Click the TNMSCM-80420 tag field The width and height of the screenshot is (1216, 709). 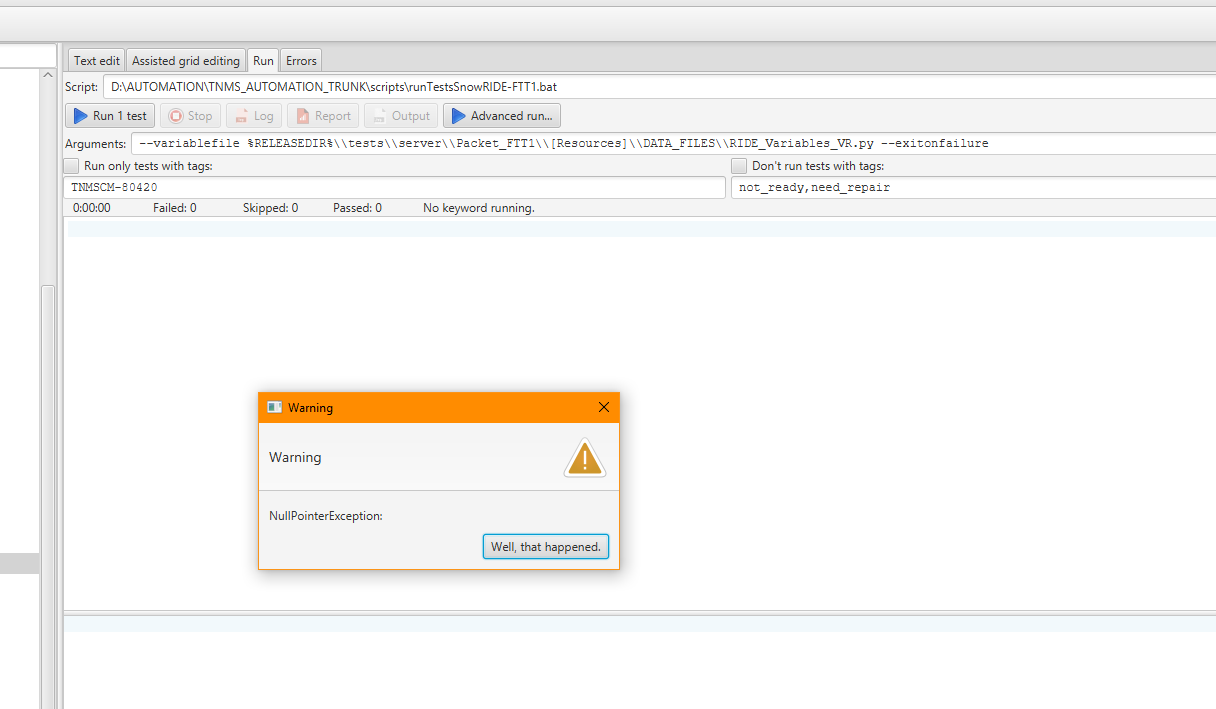point(395,187)
